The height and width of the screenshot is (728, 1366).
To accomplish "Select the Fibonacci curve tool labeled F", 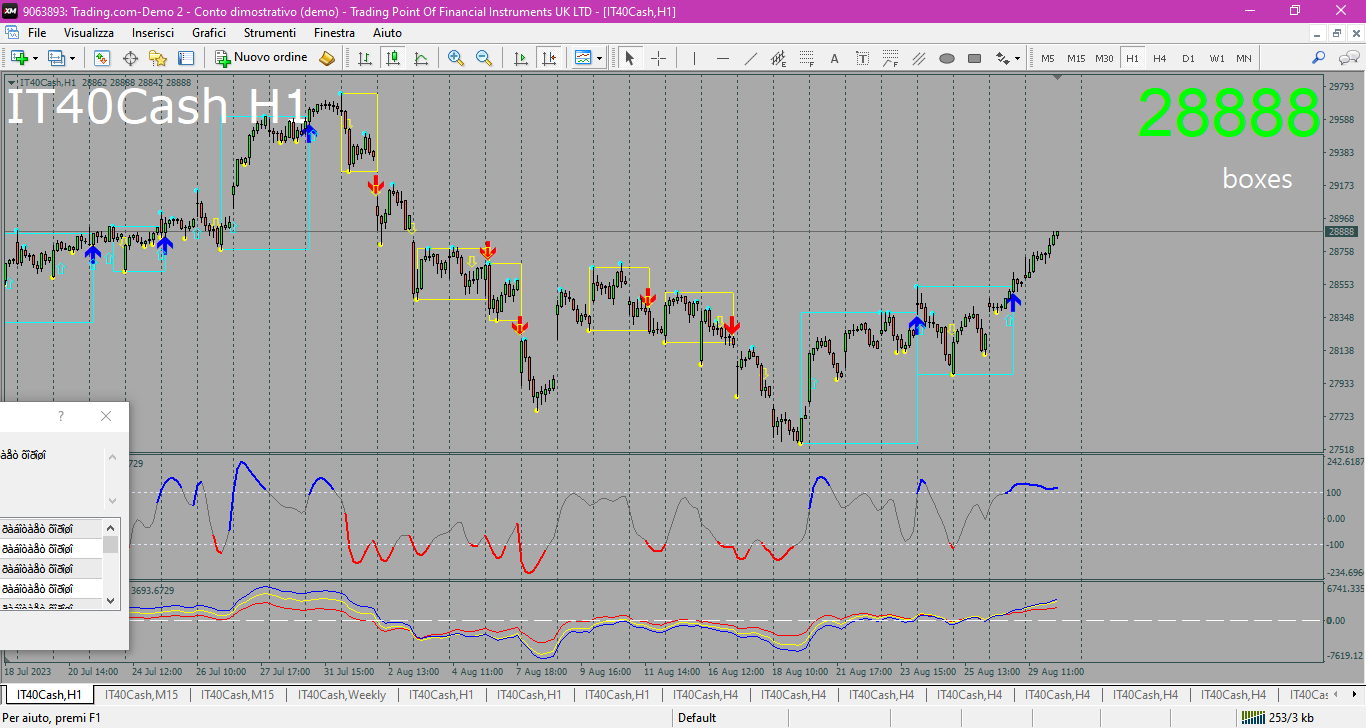I will point(891,58).
